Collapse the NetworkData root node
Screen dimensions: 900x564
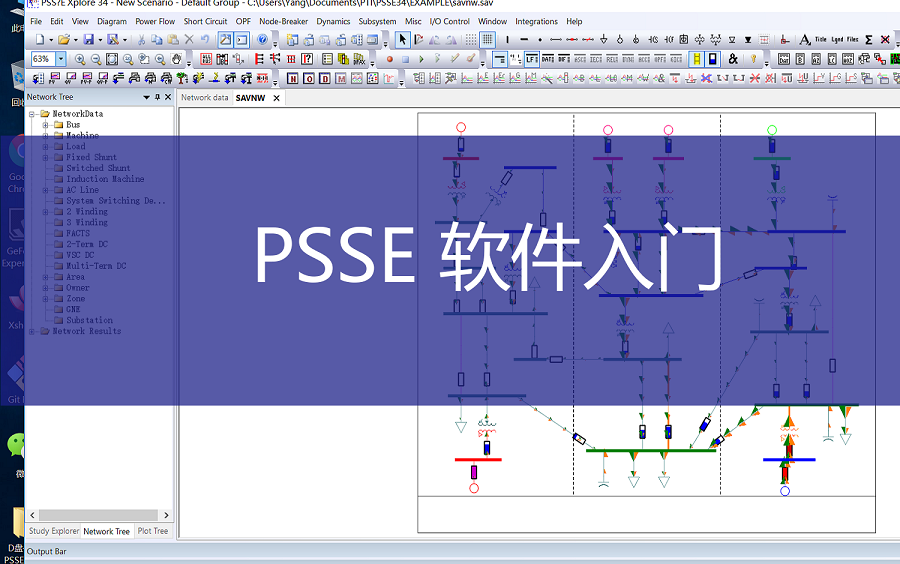tap(32, 114)
